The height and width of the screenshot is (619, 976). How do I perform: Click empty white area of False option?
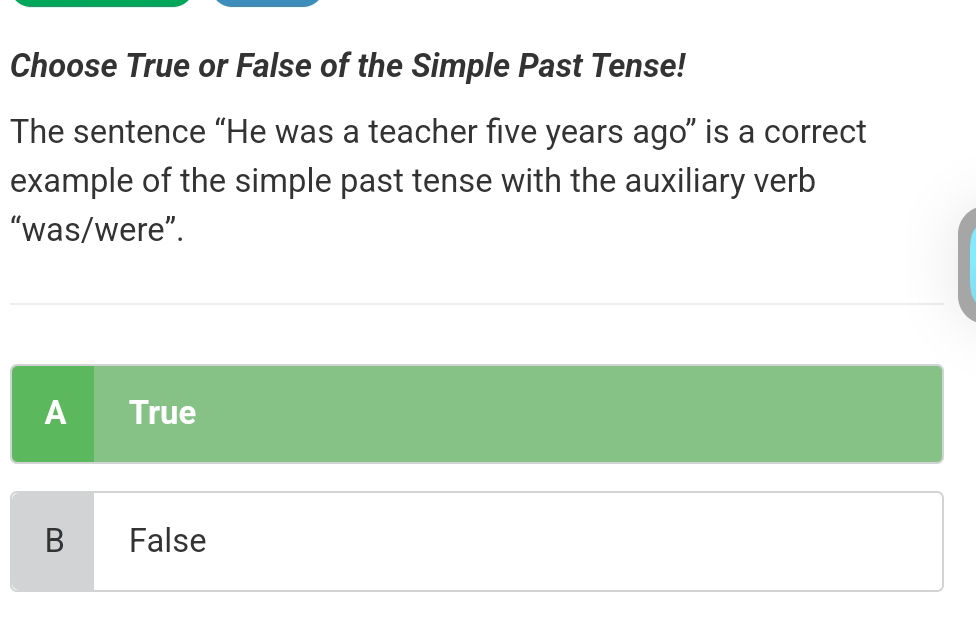560,541
